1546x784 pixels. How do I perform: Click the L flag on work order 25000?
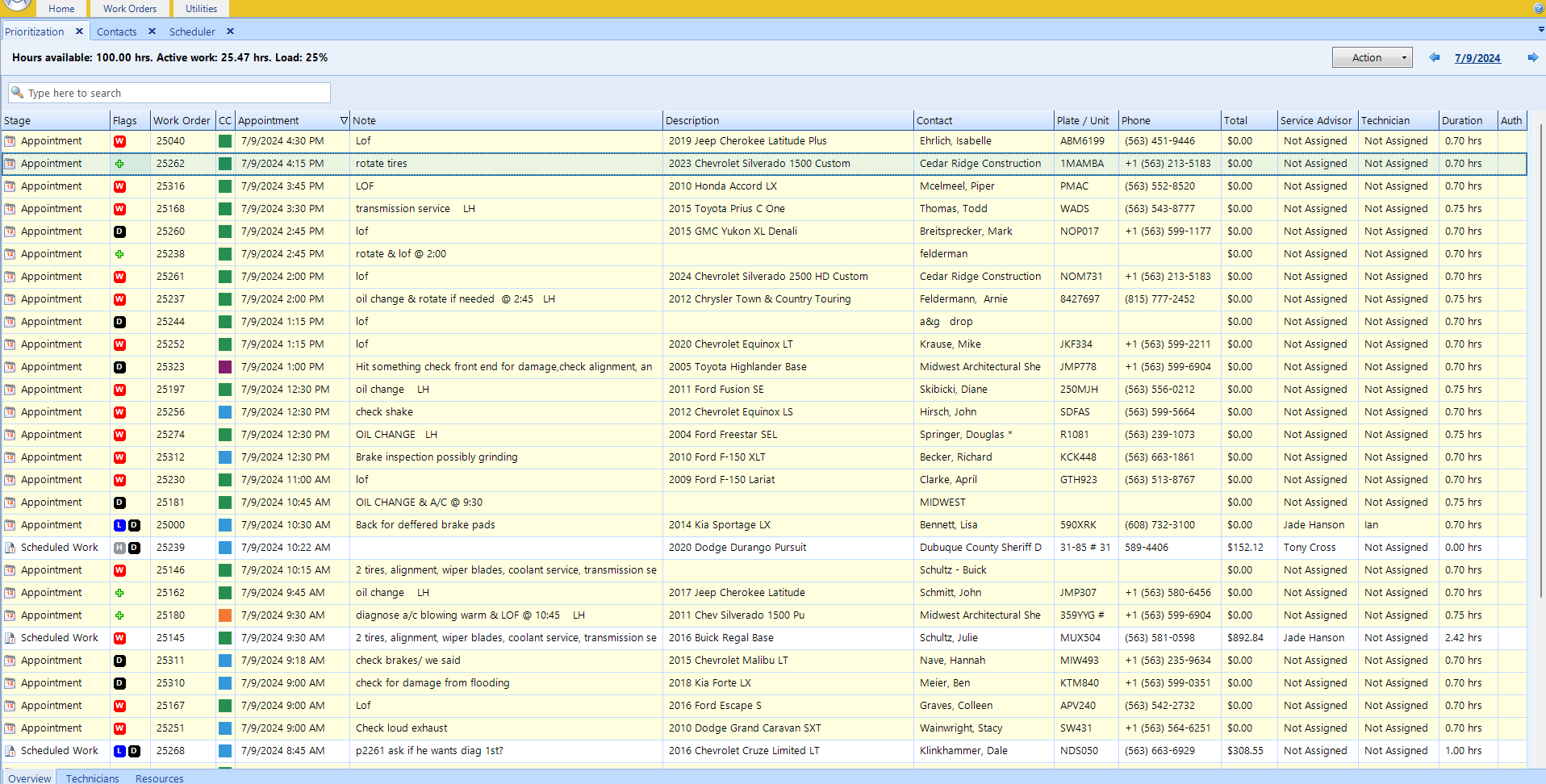tap(119, 524)
